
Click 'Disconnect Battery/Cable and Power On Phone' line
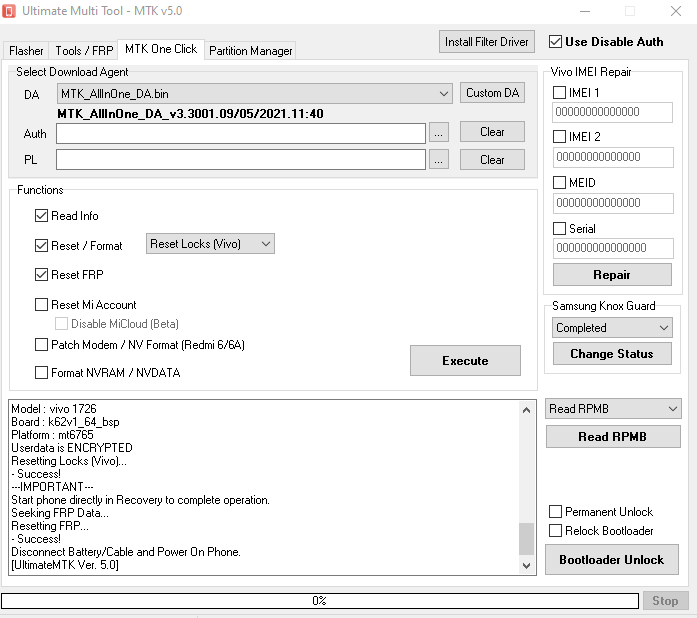click(x=126, y=552)
